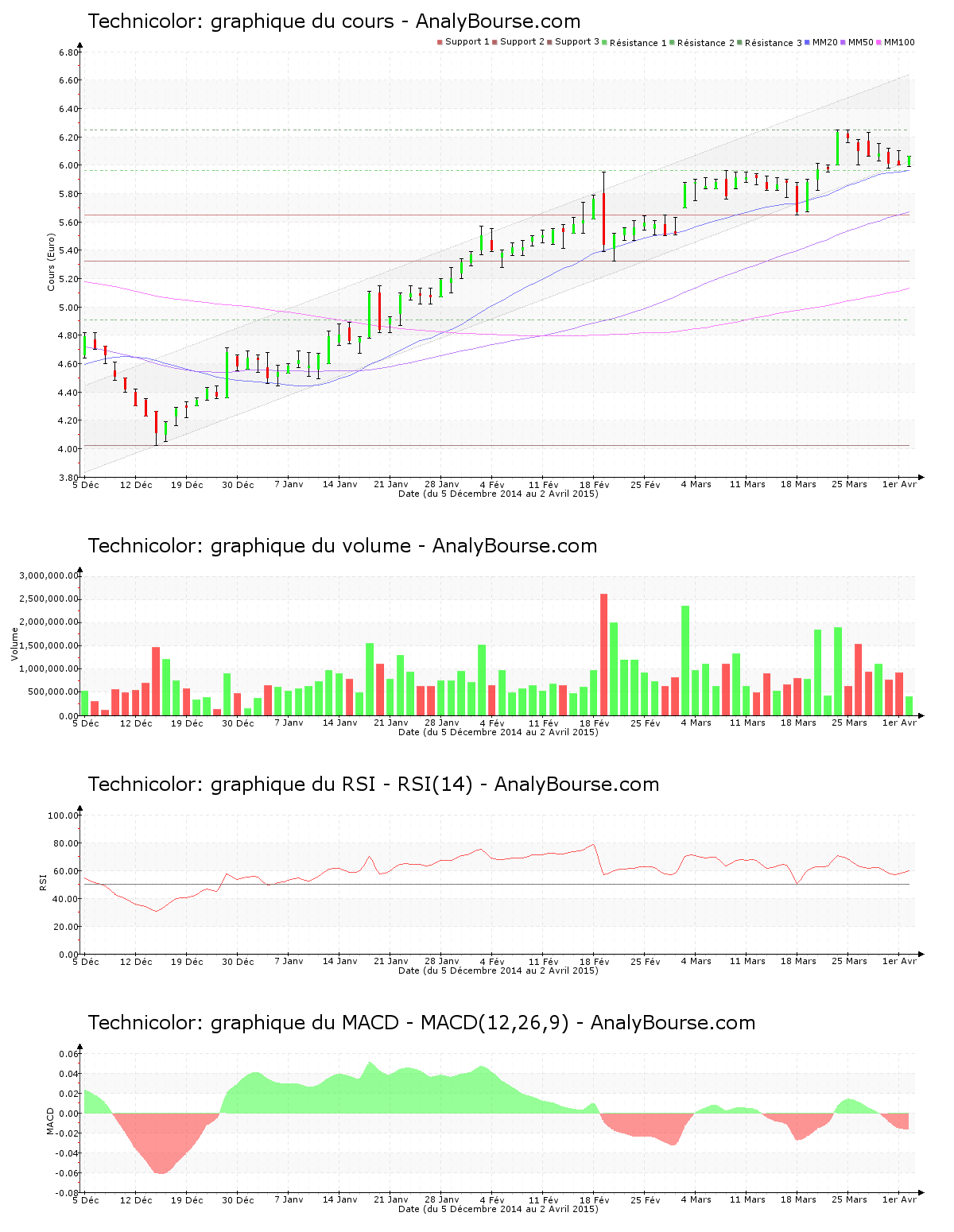Click the Support 1 legend swatch
This screenshot has width=954, height=1232.
(440, 42)
